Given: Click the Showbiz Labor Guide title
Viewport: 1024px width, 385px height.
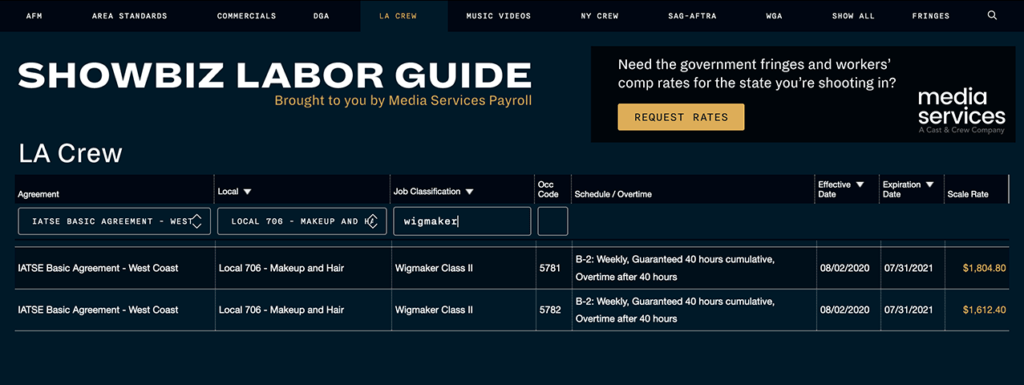Looking at the screenshot, I should [x=274, y=75].
